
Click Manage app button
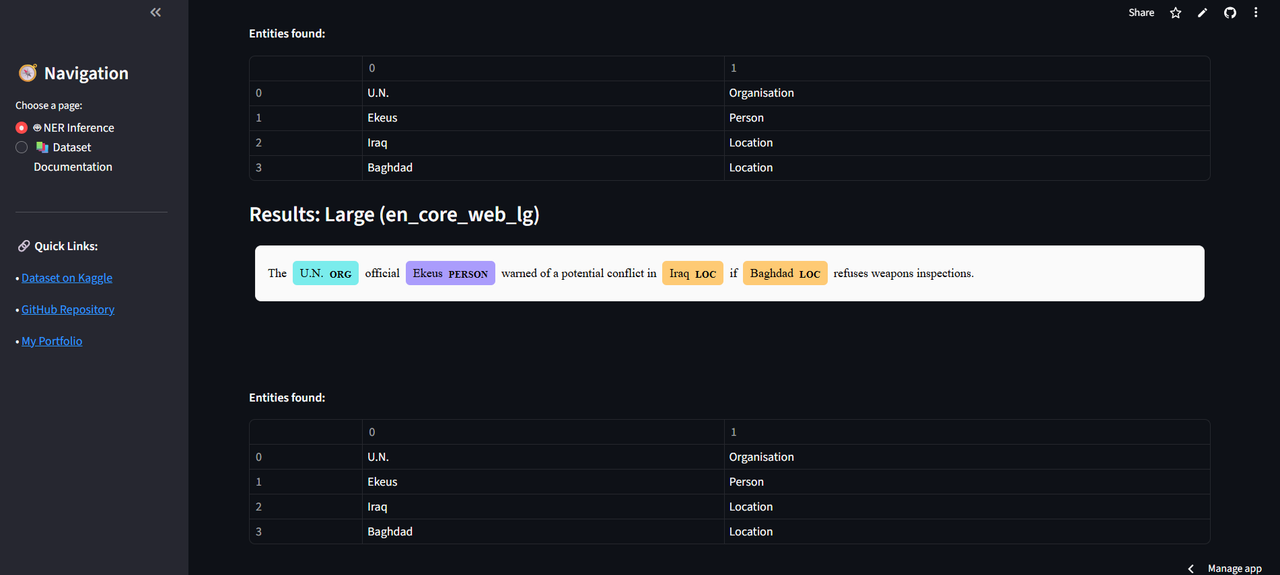point(1235,568)
